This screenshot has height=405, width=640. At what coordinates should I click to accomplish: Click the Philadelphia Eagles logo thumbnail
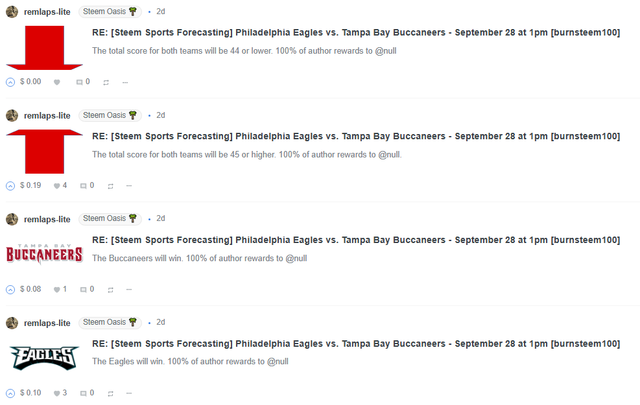tap(44, 358)
